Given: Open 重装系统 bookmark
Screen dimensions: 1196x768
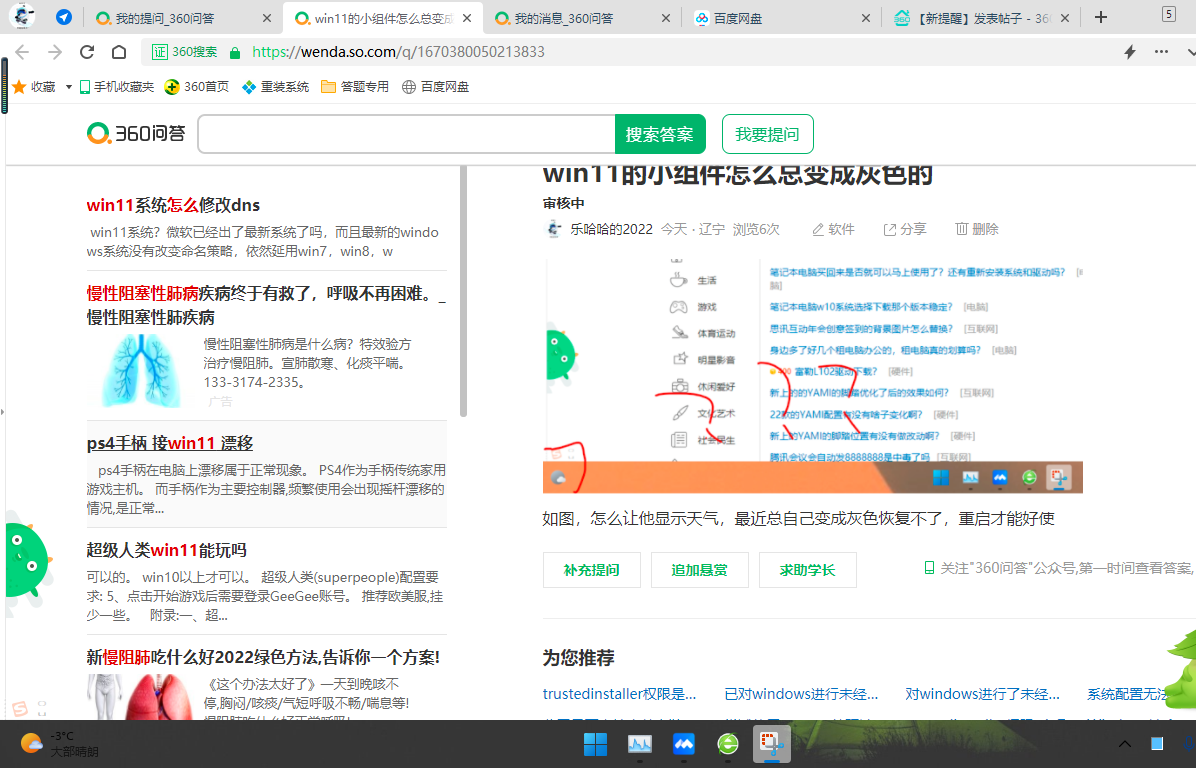Looking at the screenshot, I should pos(275,87).
